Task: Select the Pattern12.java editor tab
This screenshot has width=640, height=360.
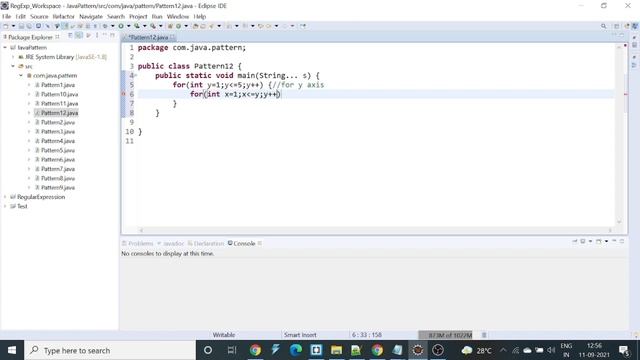Action: 148,37
